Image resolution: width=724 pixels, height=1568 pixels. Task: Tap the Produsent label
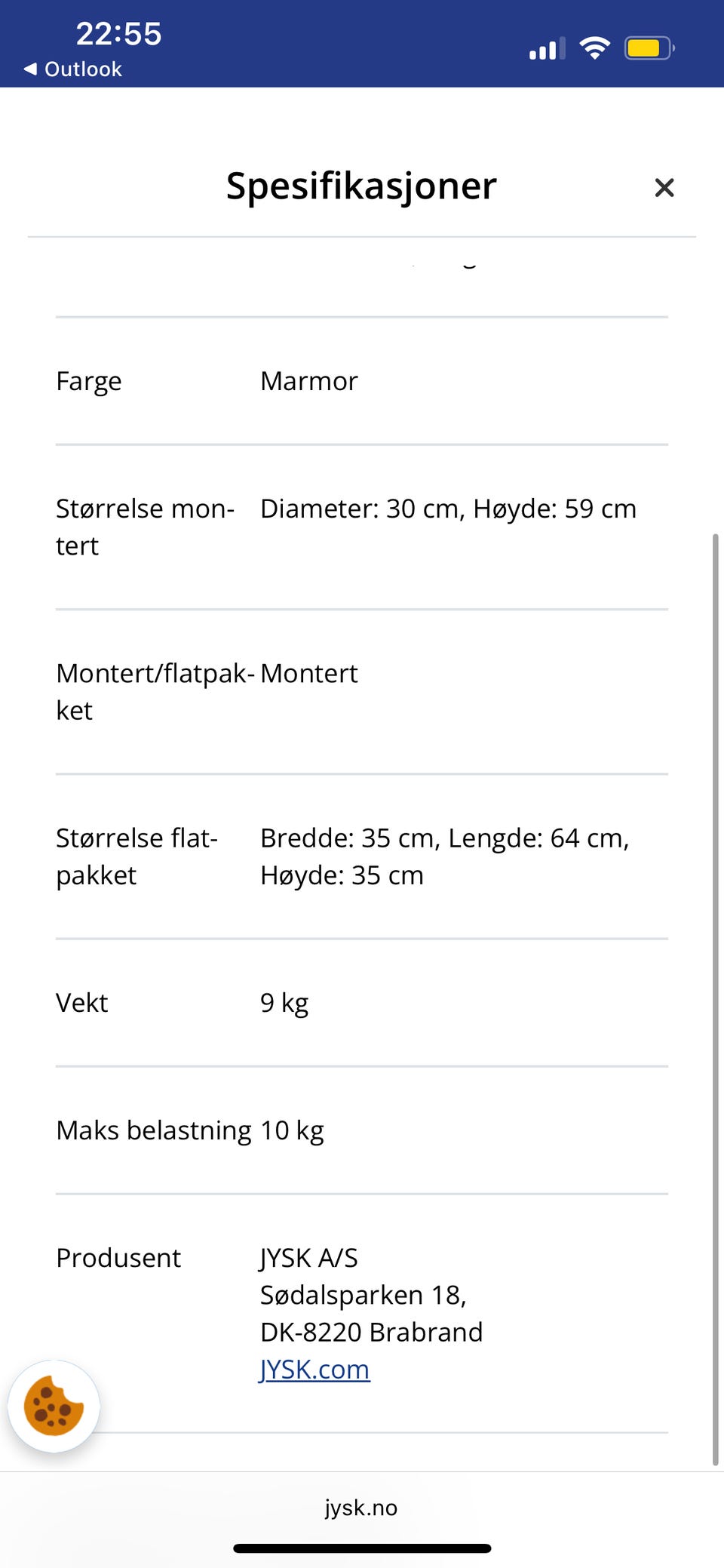click(118, 1258)
